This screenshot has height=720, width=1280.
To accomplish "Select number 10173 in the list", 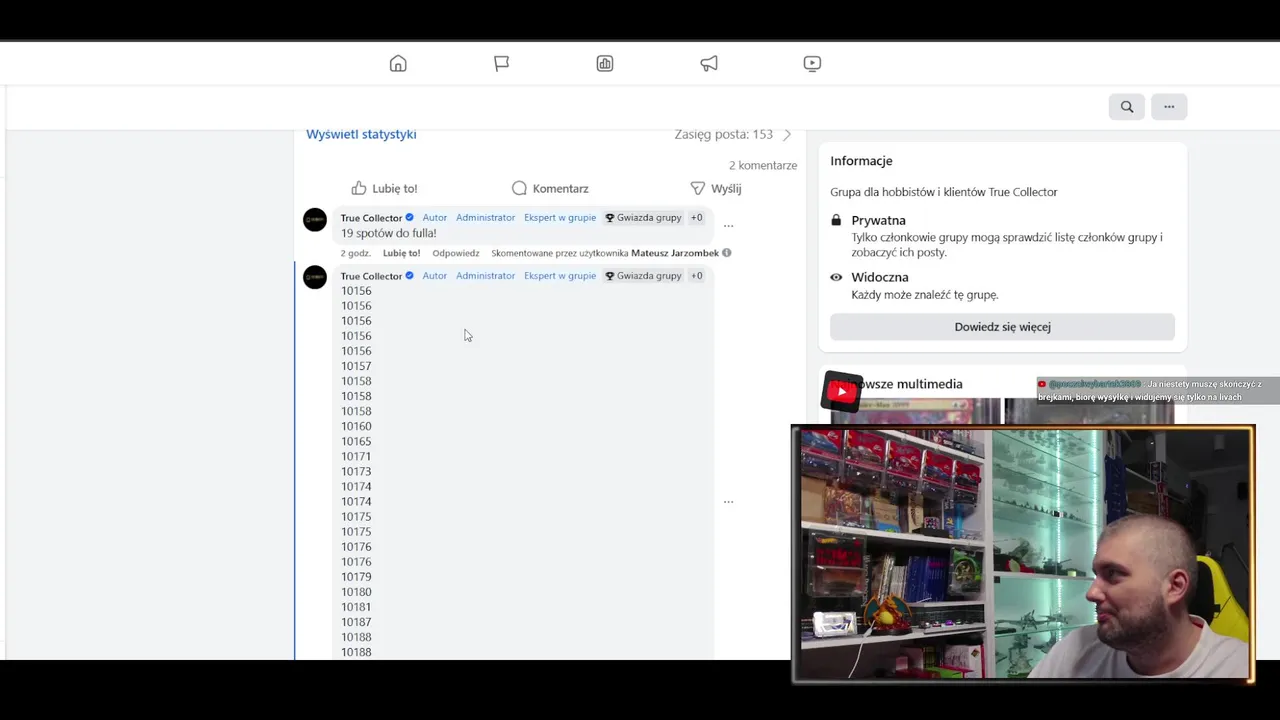I will (x=356, y=471).
